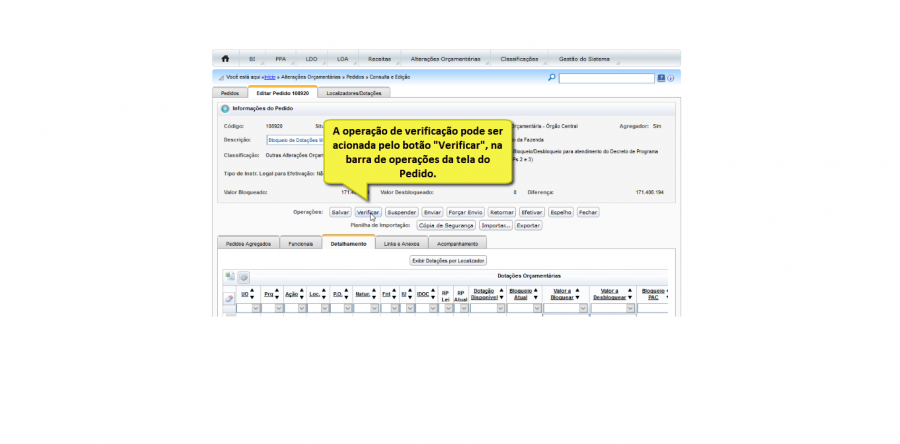Open the Receitas menu

click(x=379, y=59)
